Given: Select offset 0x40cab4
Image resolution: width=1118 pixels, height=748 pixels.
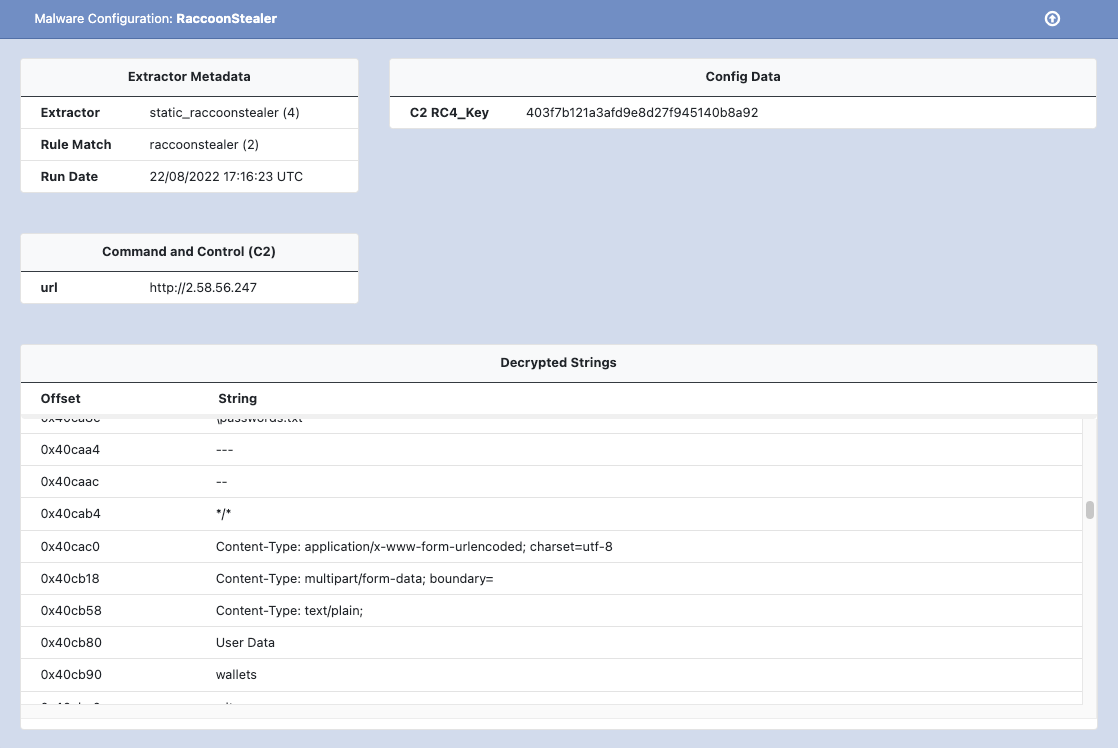Looking at the screenshot, I should click(71, 513).
